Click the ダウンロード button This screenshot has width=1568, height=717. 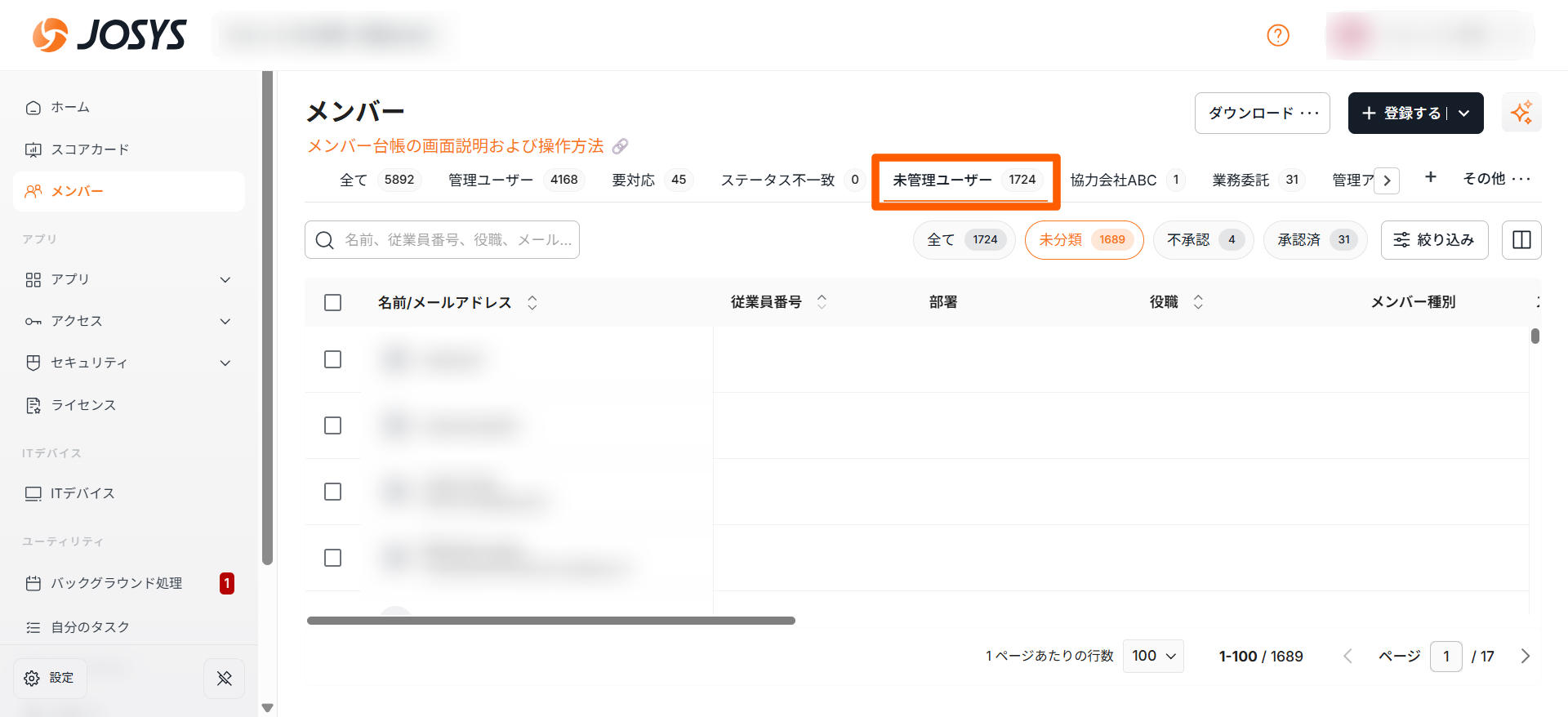(x=1262, y=113)
